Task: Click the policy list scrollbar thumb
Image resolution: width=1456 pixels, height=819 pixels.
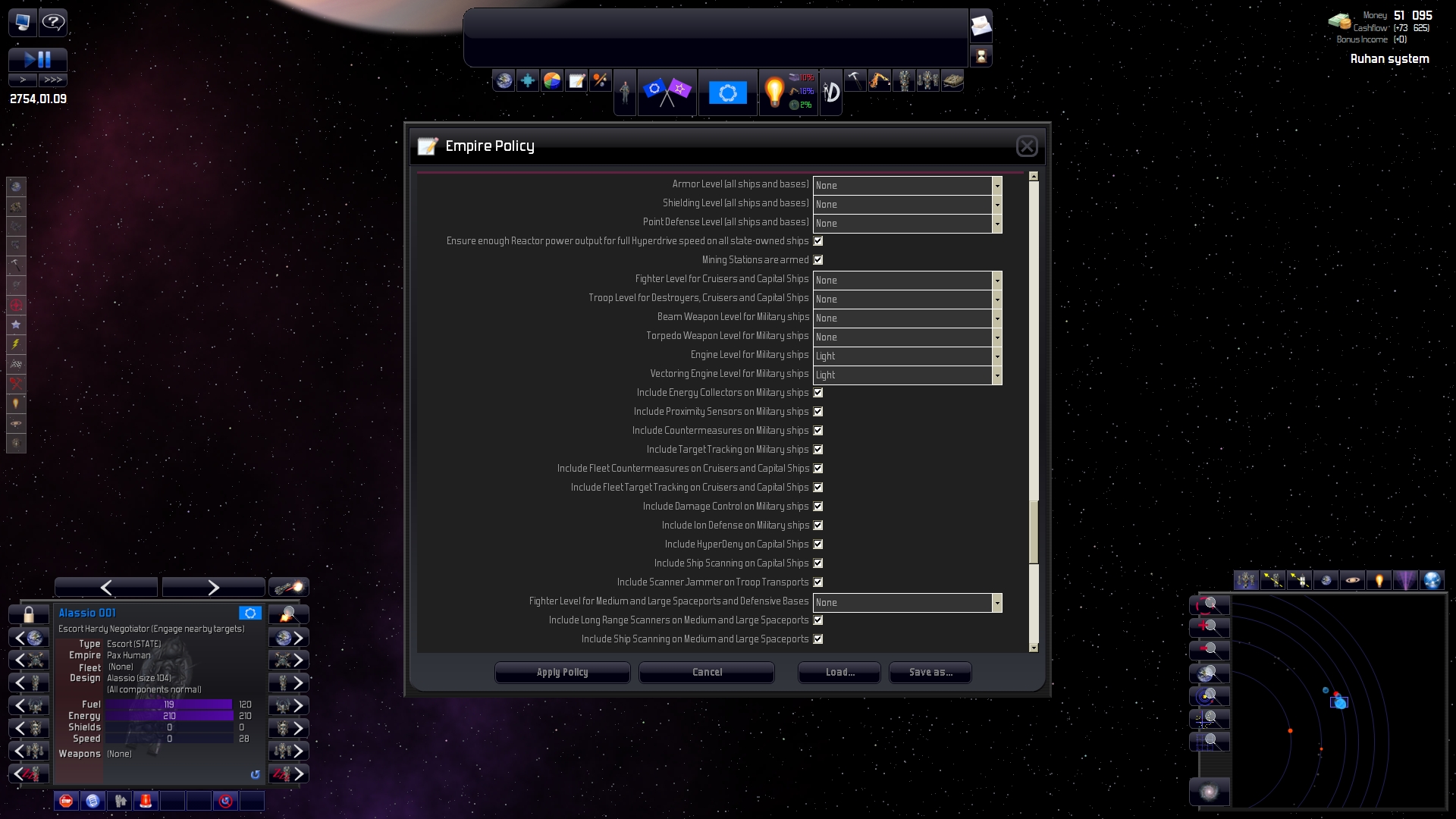Action: point(1033,531)
